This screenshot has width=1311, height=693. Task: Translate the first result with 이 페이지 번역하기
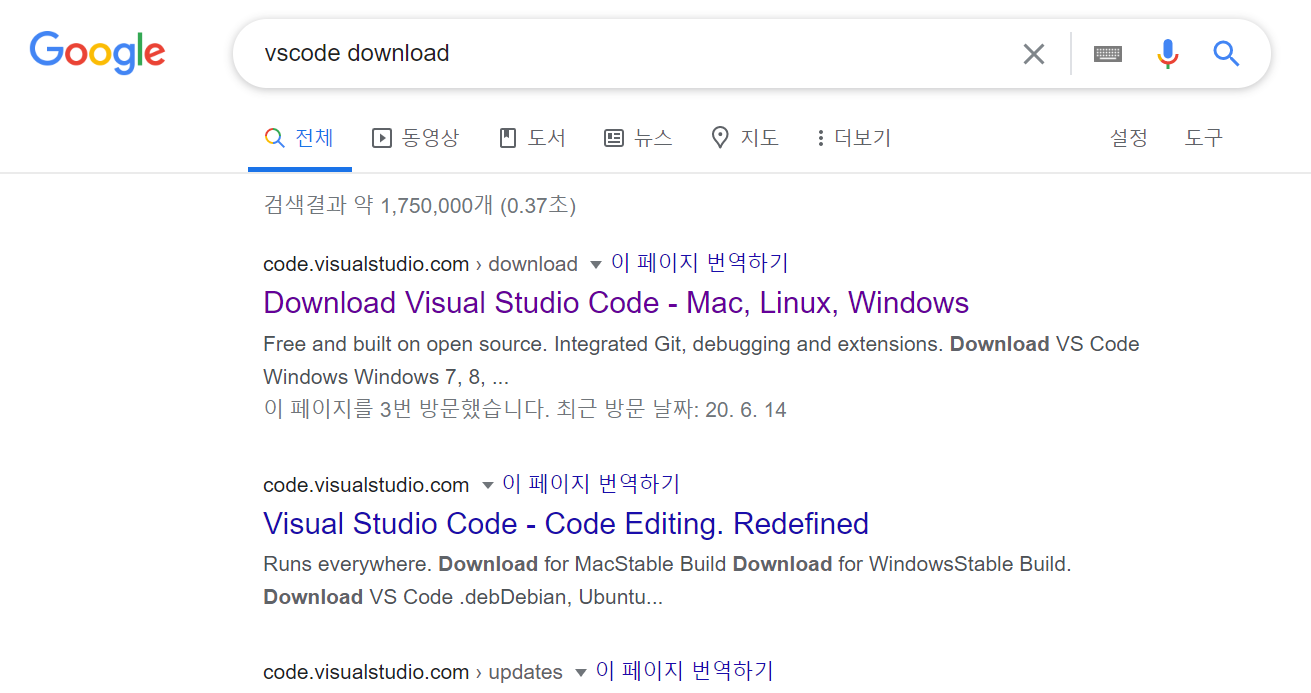coord(700,263)
